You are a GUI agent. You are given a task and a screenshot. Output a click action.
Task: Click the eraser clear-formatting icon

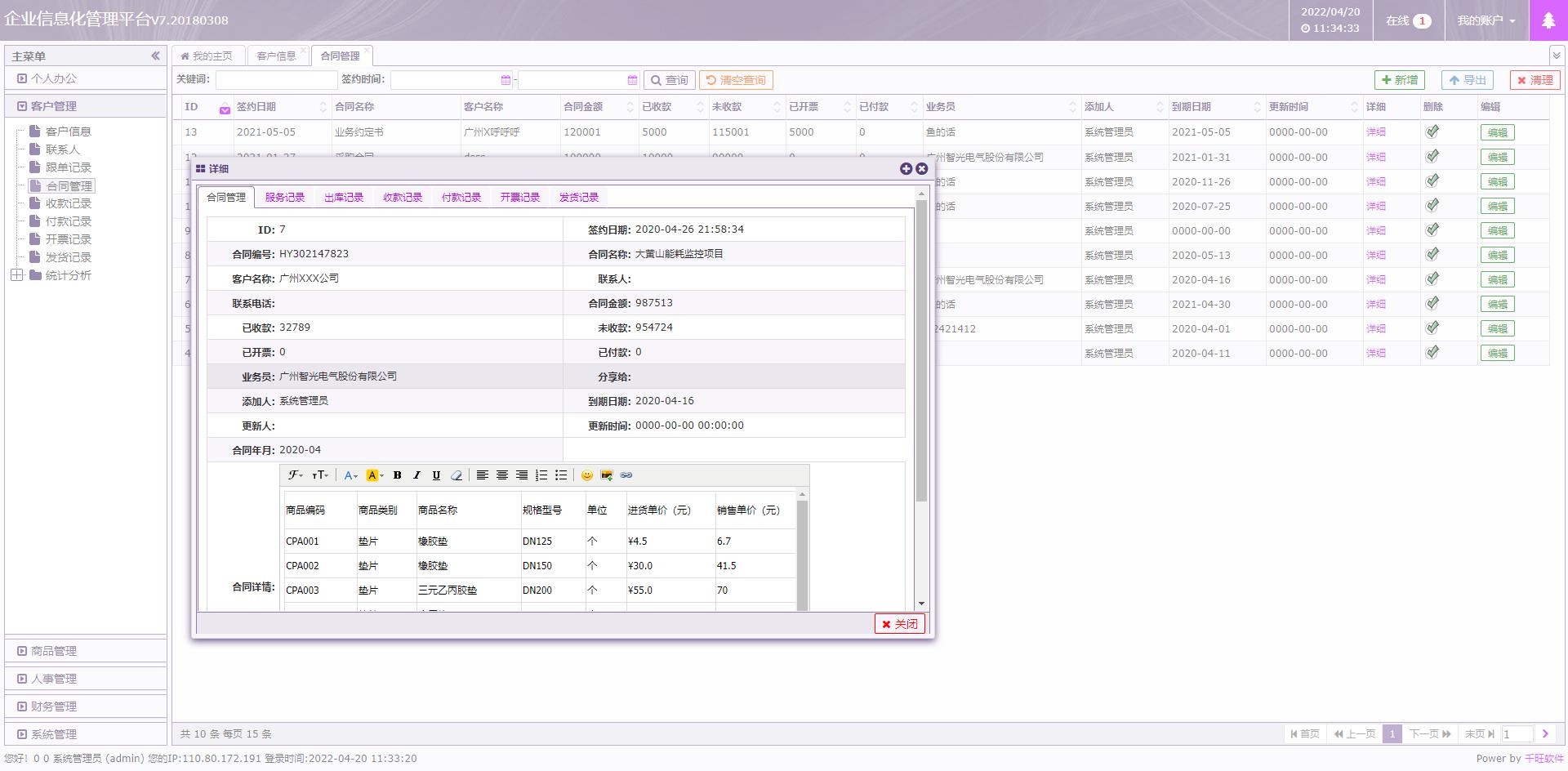(457, 475)
